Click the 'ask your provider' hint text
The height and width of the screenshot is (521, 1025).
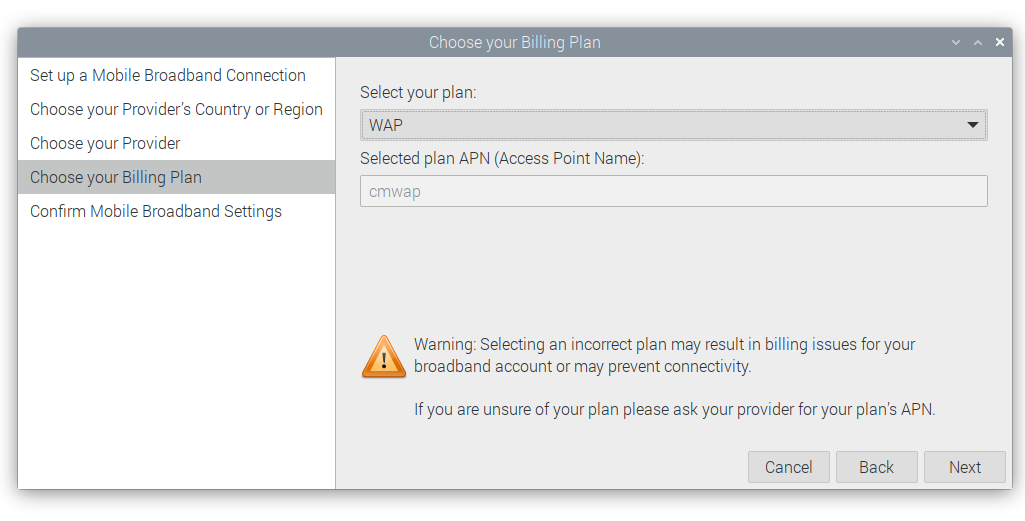pyautogui.click(x=674, y=409)
